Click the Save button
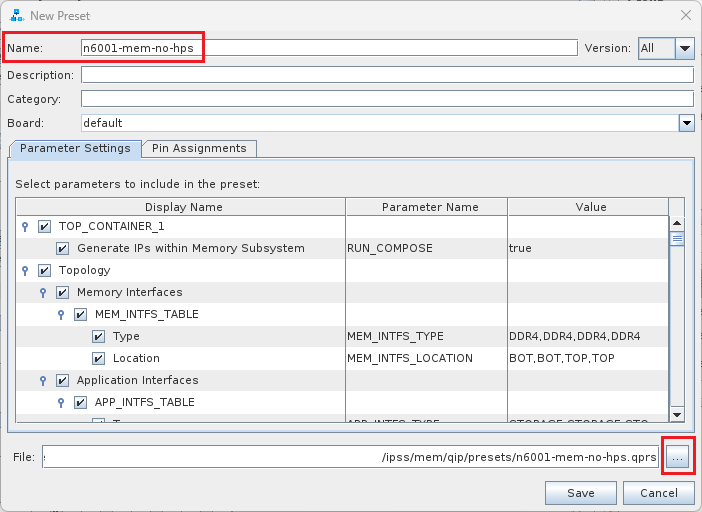 (x=580, y=493)
